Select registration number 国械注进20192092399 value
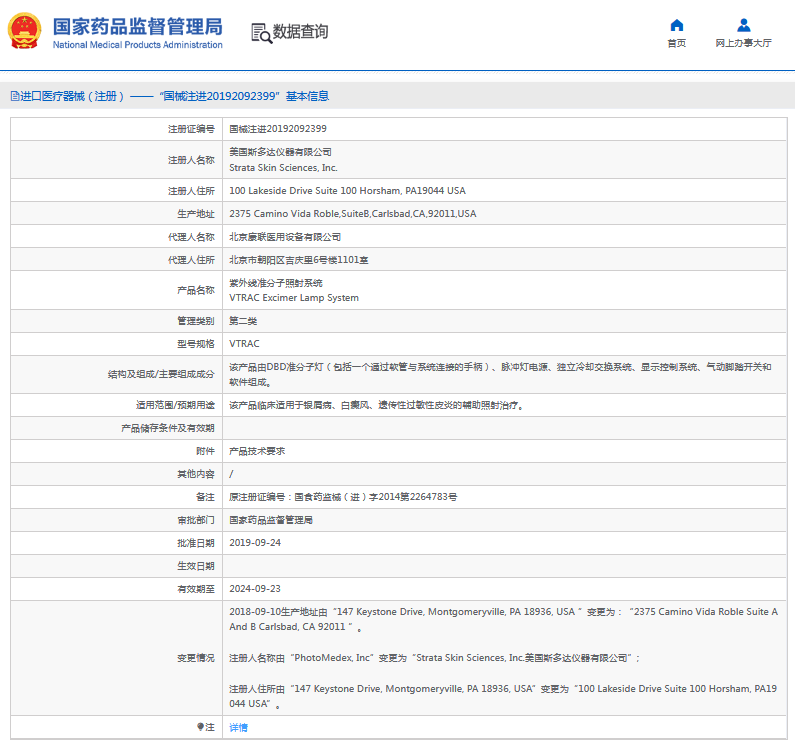The width and height of the screenshot is (795, 742). pyautogui.click(x=278, y=129)
